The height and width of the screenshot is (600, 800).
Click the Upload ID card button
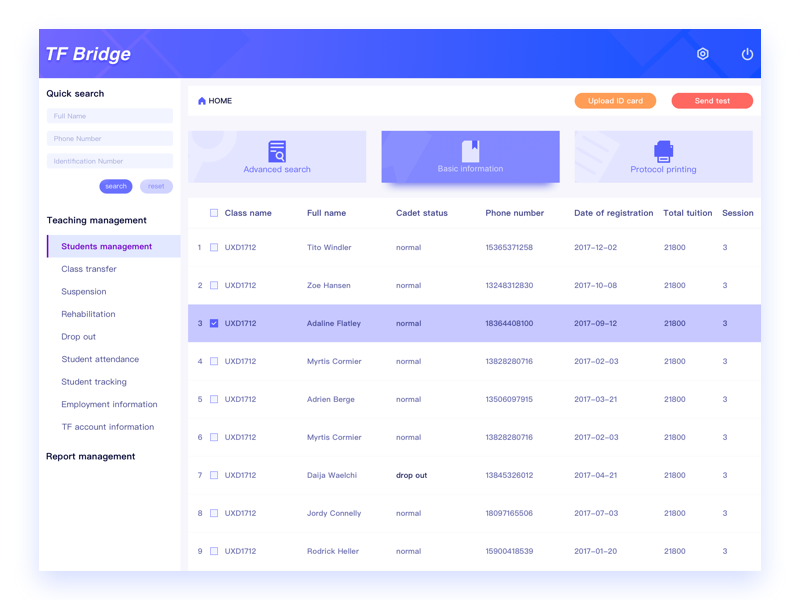(x=615, y=100)
